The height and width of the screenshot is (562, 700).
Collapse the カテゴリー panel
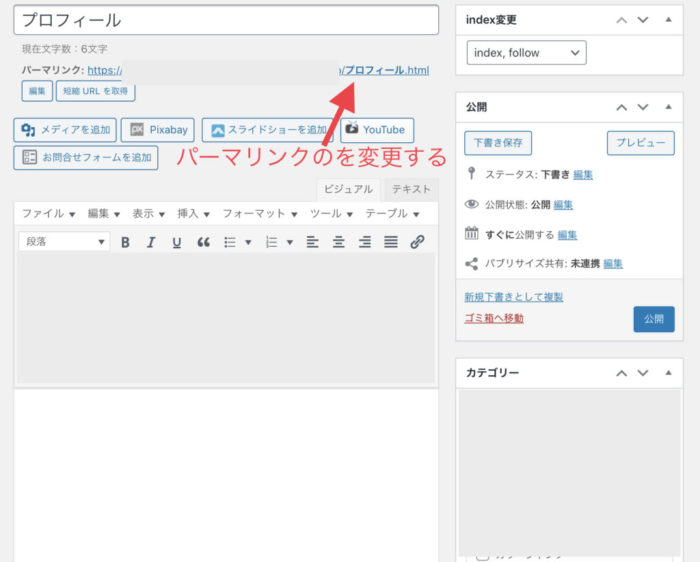668,373
